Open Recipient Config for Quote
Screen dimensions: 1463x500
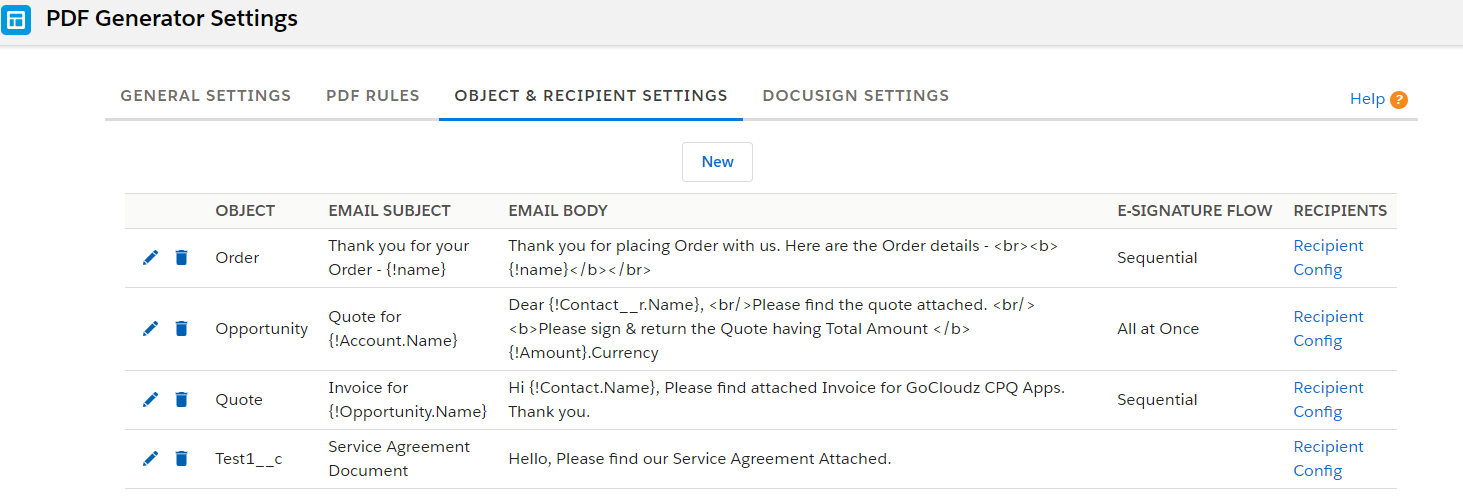click(x=1328, y=400)
